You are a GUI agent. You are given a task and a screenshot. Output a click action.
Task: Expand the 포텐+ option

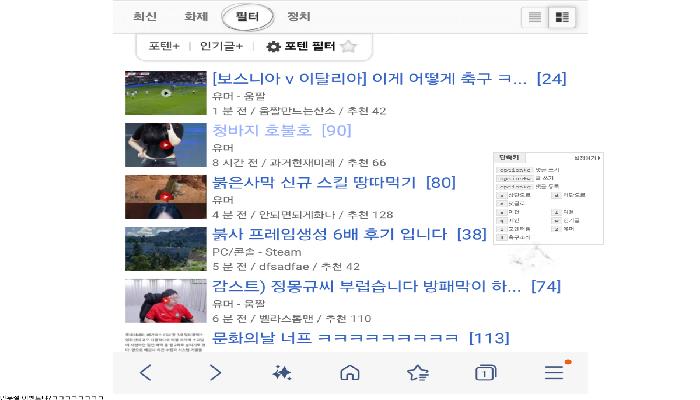[x=164, y=46]
